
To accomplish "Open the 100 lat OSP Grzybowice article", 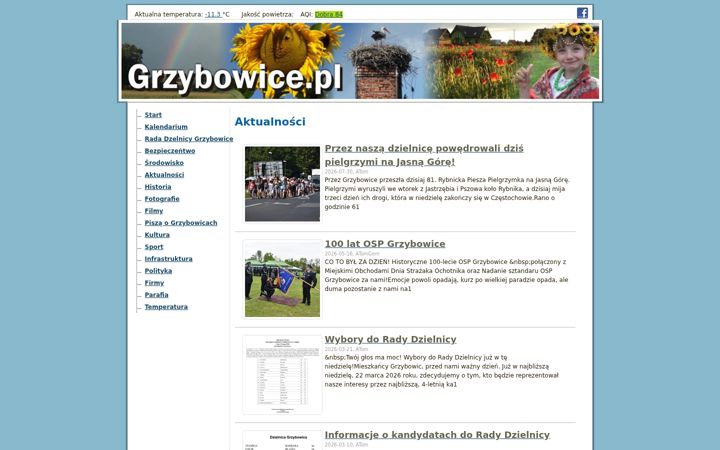I will pos(385,244).
